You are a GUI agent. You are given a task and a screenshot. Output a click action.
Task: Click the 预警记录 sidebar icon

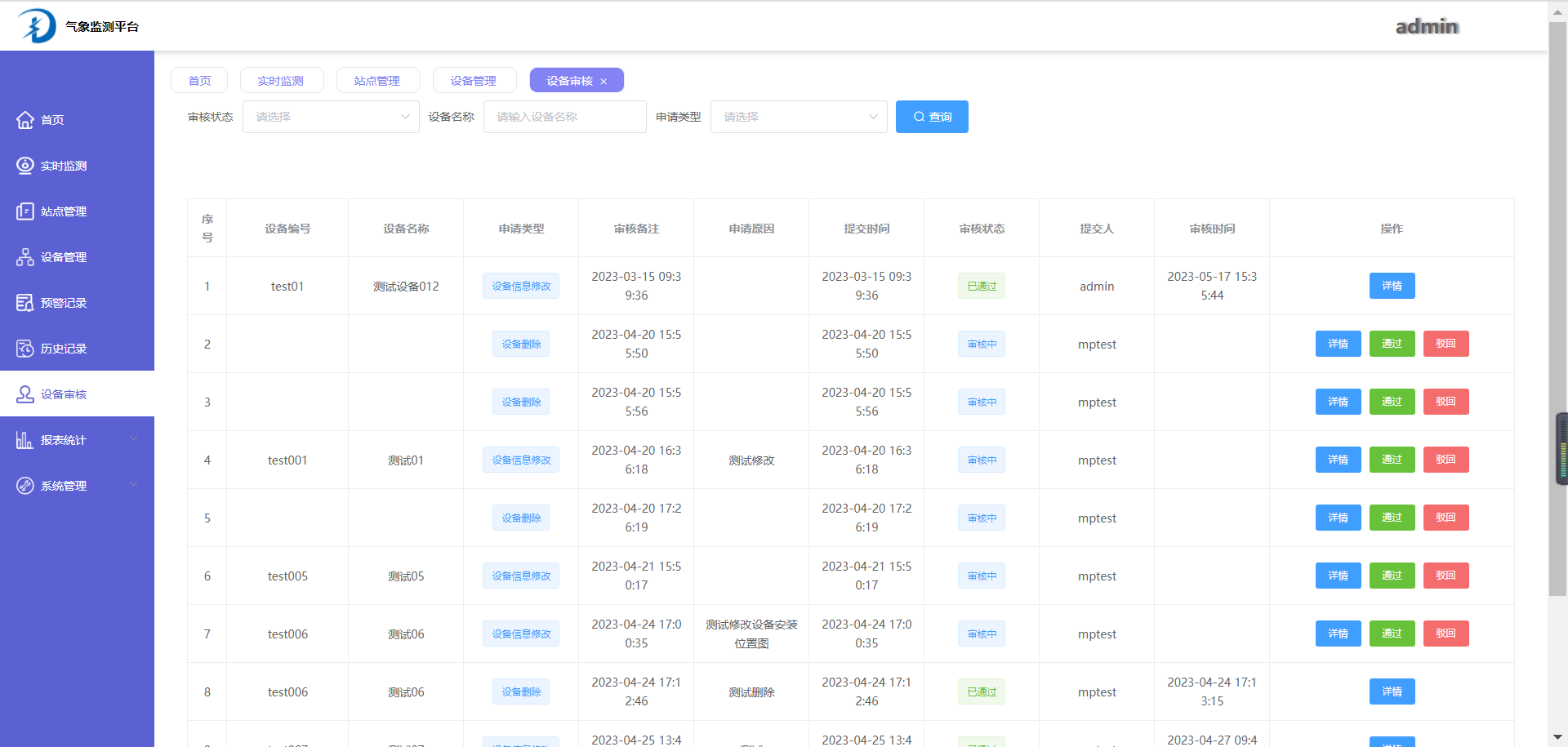(x=25, y=303)
